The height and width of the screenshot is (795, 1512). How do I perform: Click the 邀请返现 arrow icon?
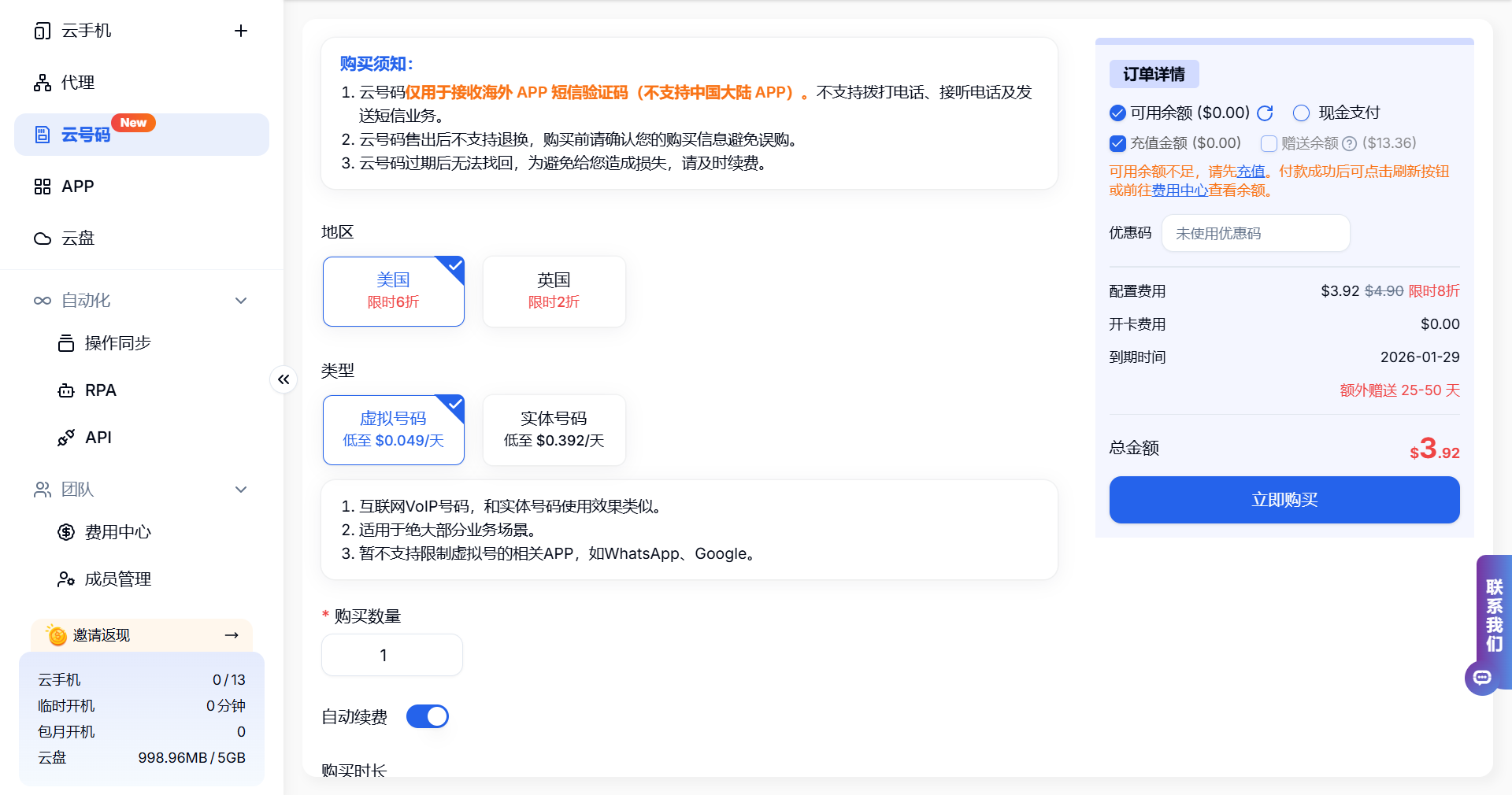tap(232, 635)
